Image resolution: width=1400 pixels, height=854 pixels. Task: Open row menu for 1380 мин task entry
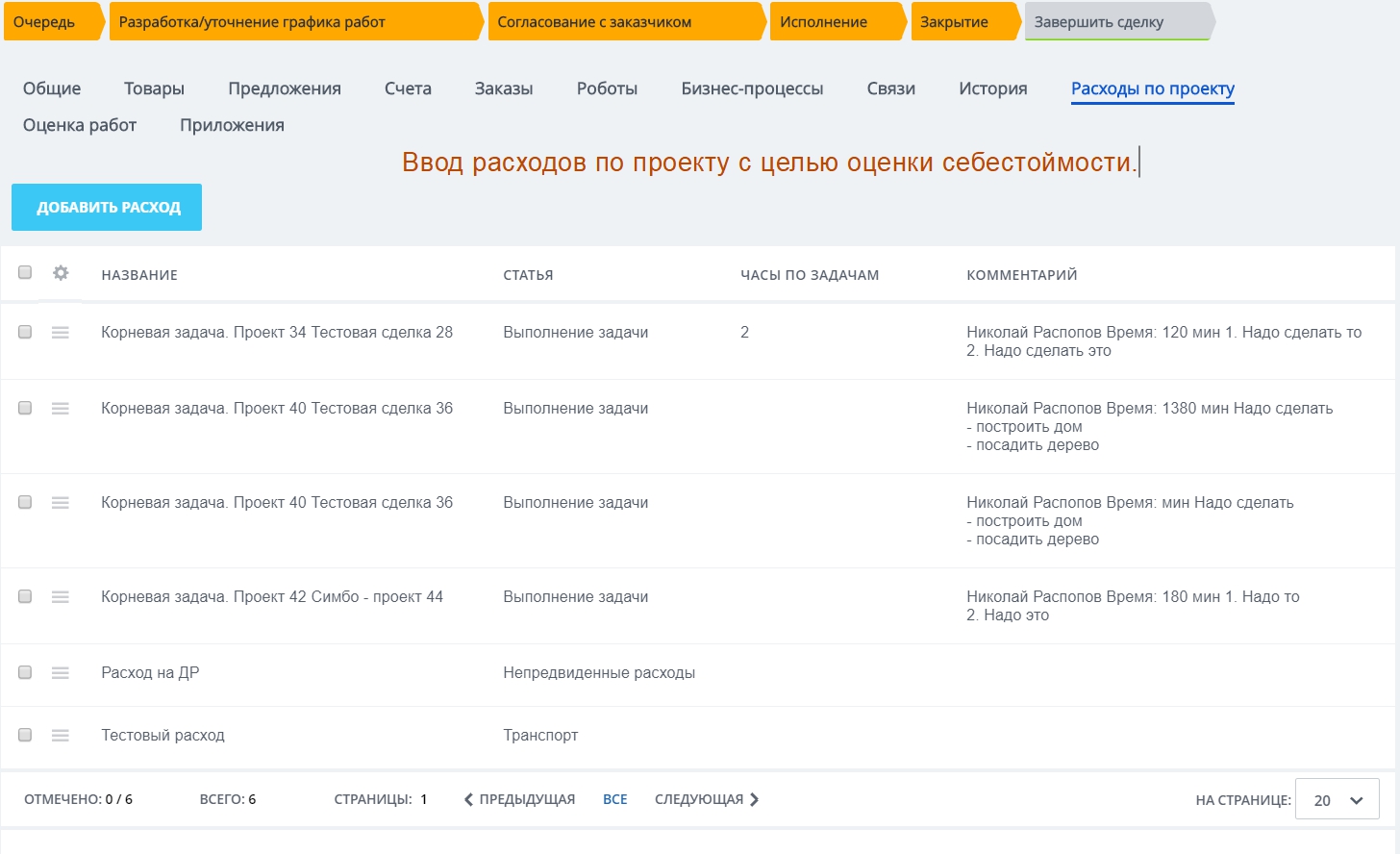point(61,409)
